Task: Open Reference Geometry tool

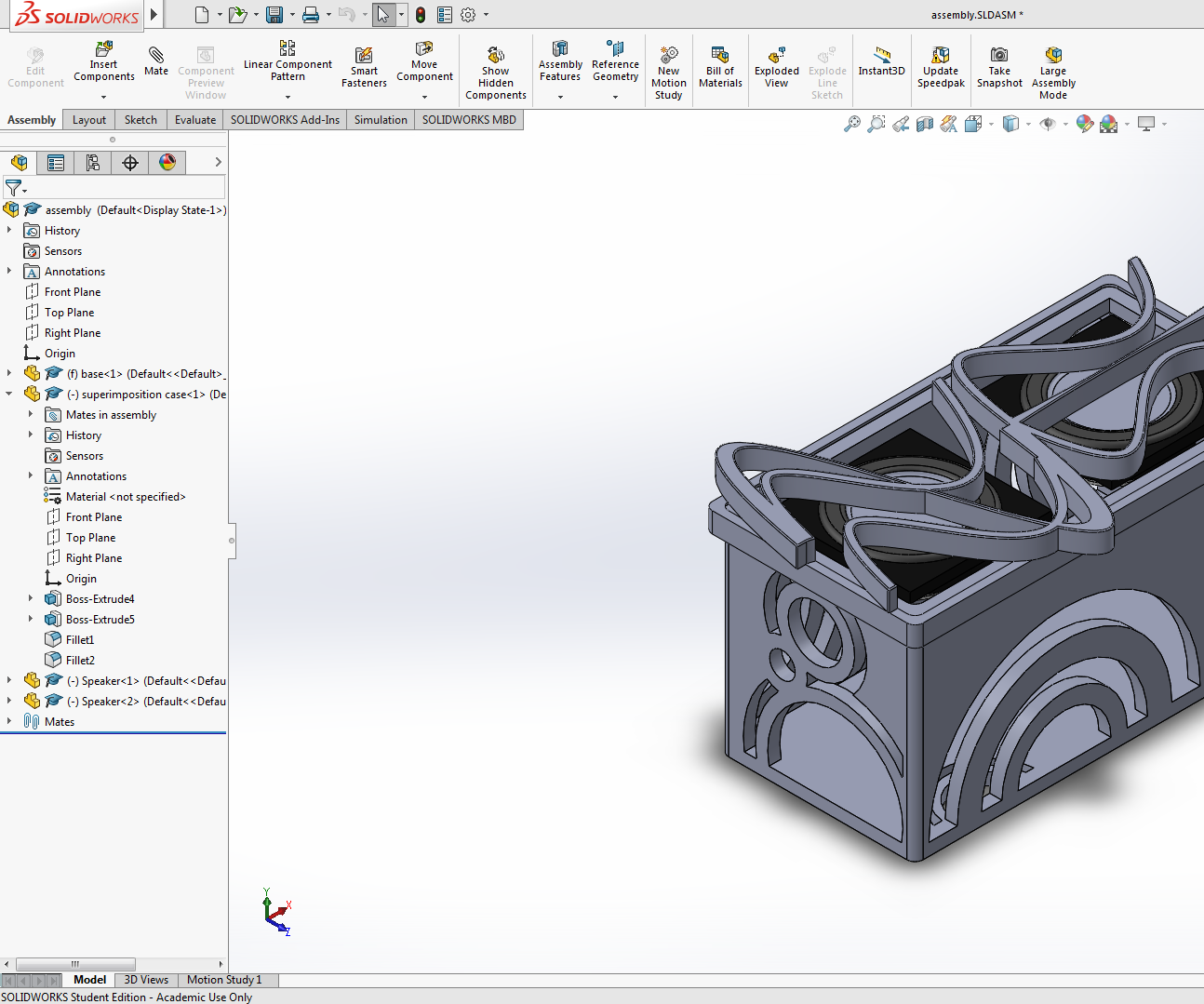Action: (x=615, y=61)
